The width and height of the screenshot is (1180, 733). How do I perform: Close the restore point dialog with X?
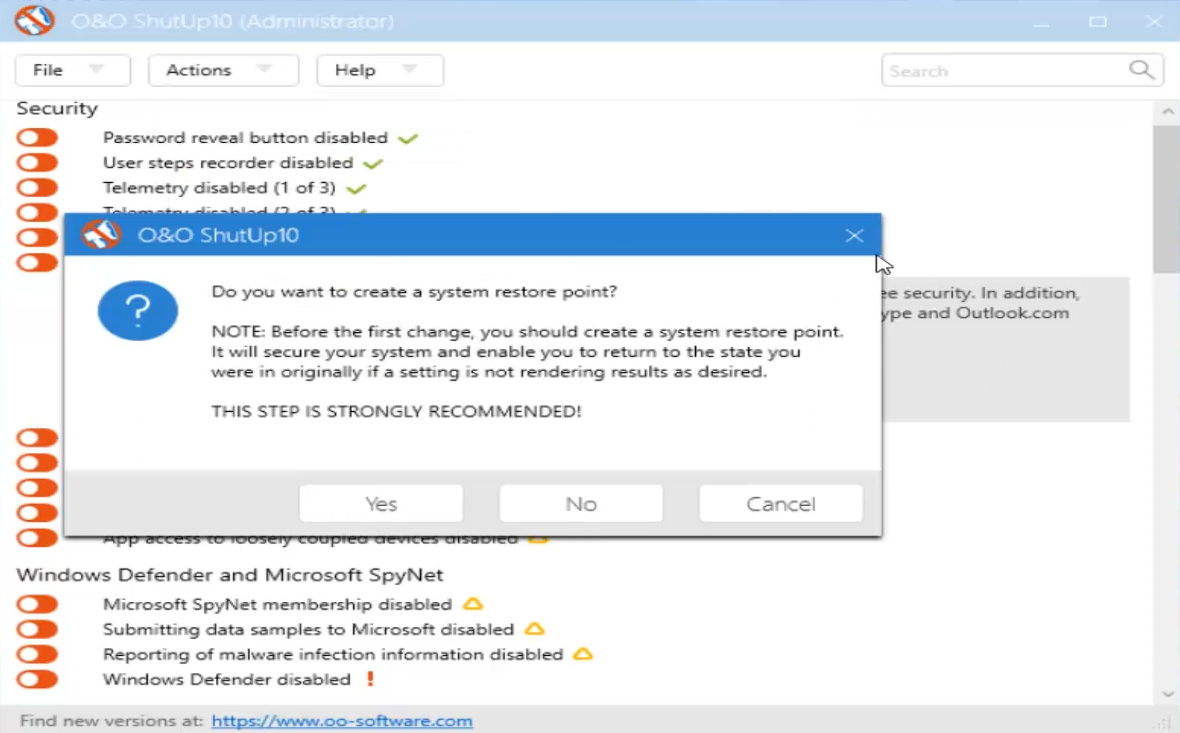pyautogui.click(x=854, y=236)
